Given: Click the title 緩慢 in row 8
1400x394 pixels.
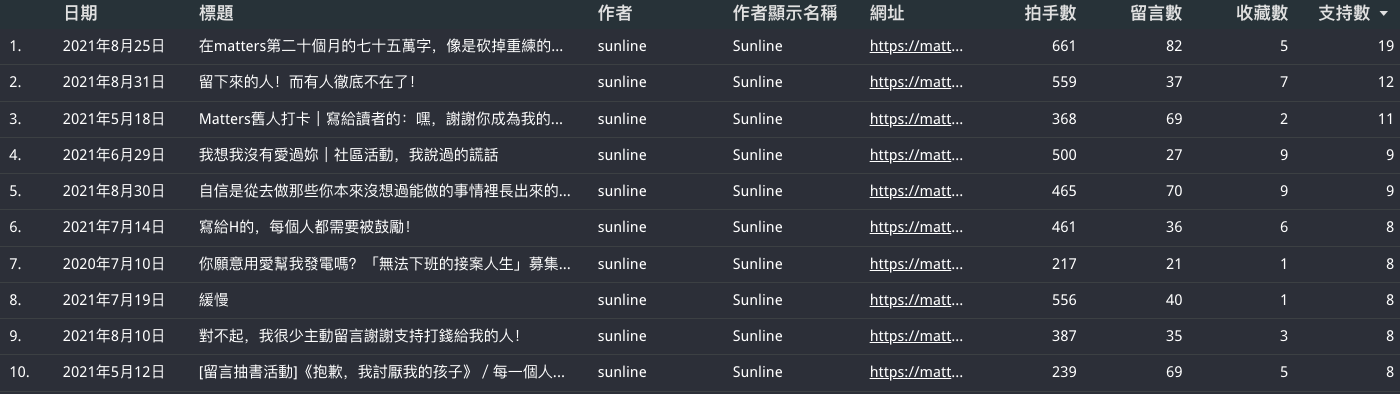Looking at the screenshot, I should pyautogui.click(x=214, y=300).
